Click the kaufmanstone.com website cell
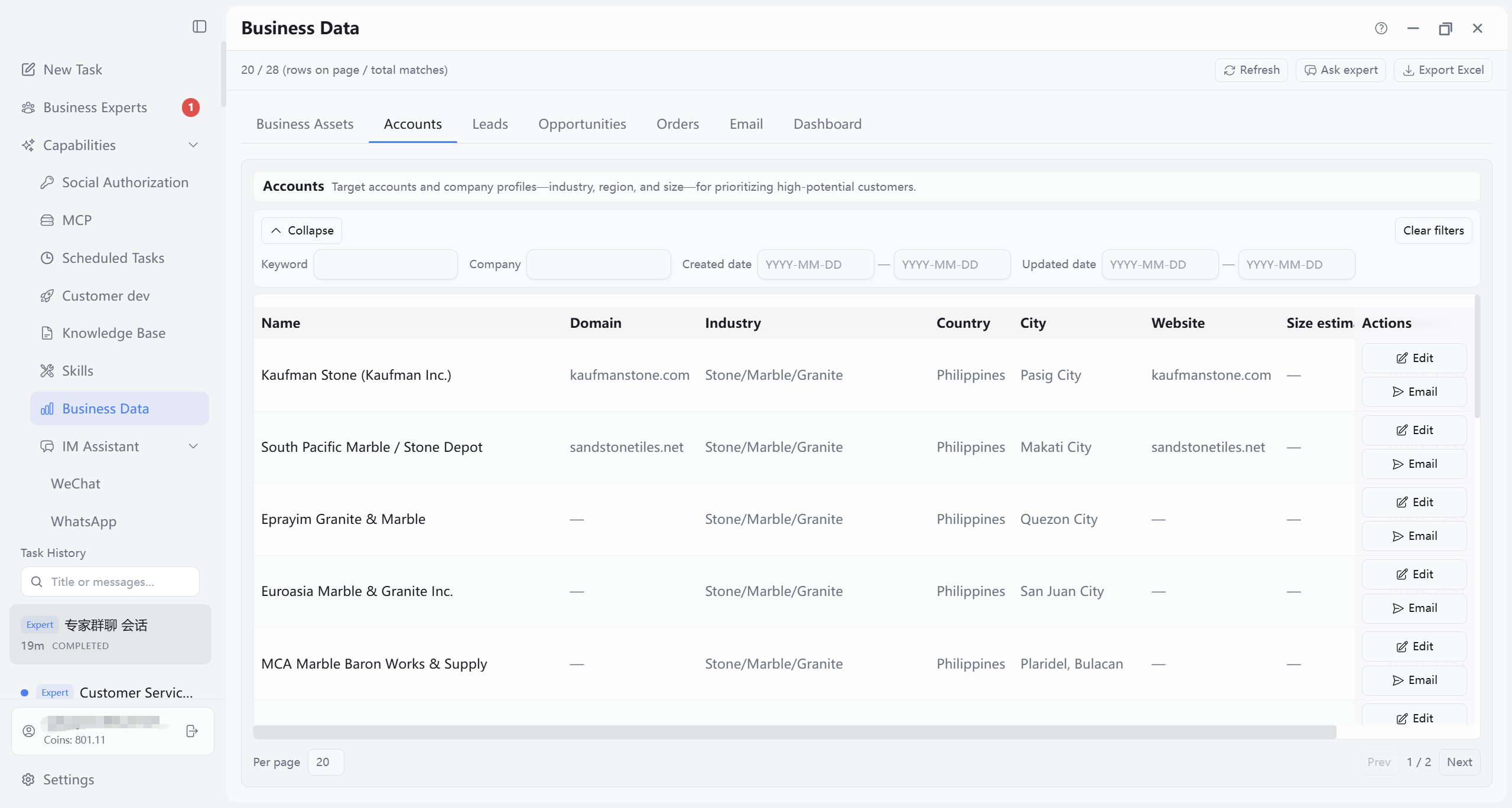 (1211, 375)
